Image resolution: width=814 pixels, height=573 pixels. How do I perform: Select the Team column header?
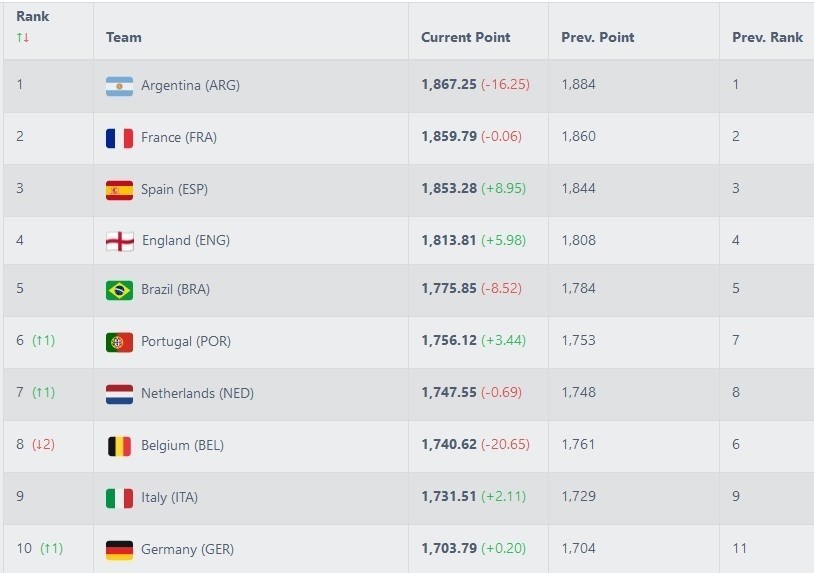124,37
